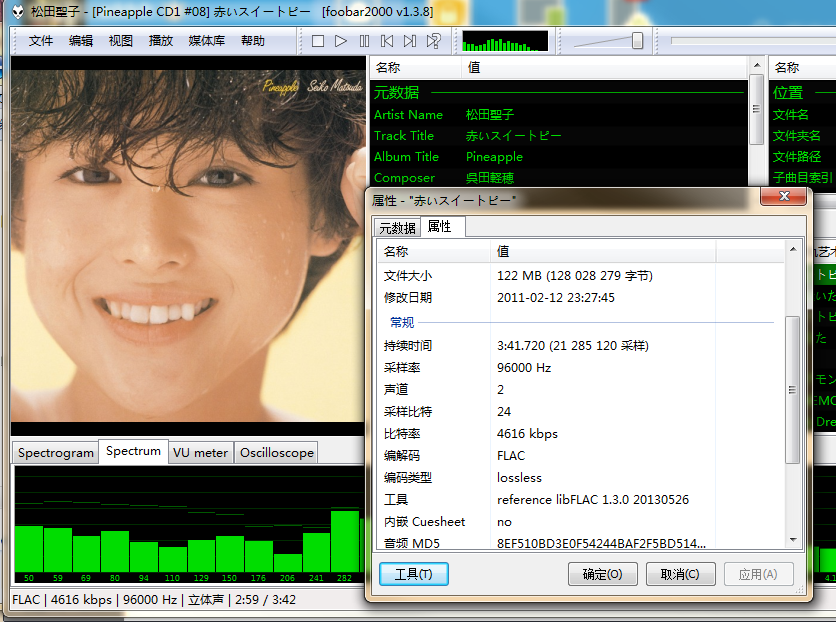Close the properties dialog with the X

tap(784, 196)
